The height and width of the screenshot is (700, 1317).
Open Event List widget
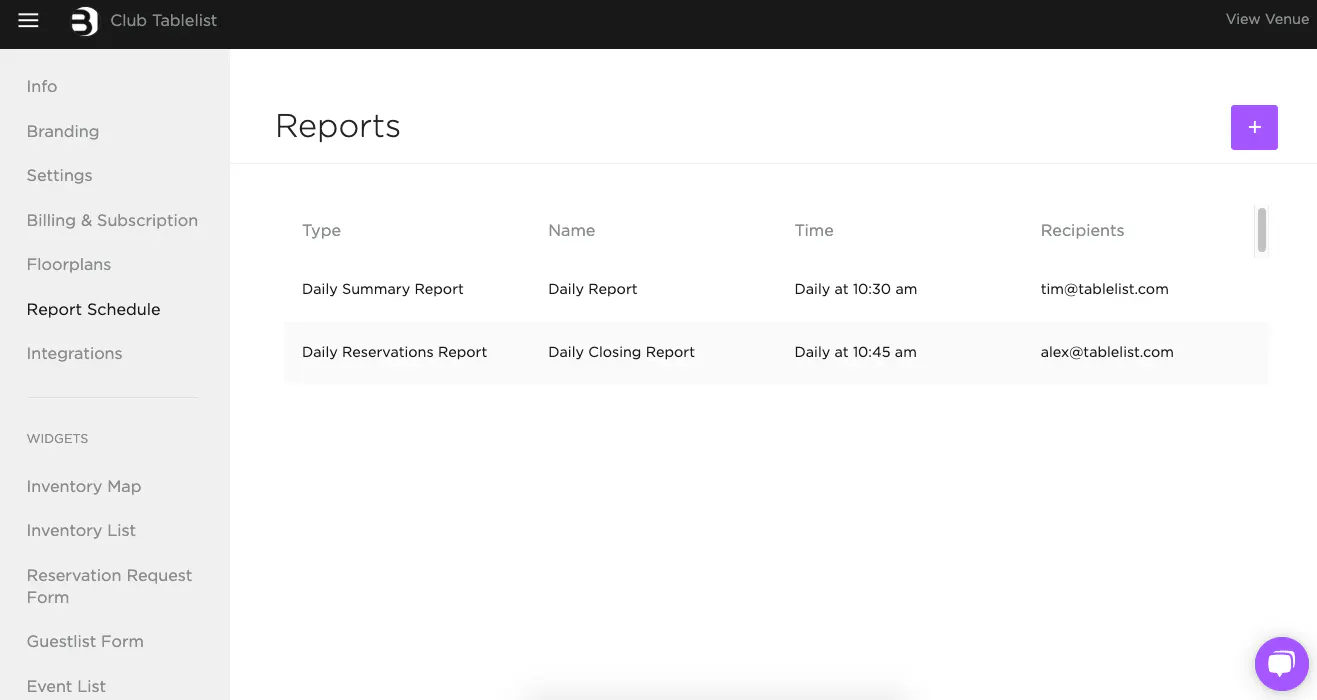tap(67, 686)
